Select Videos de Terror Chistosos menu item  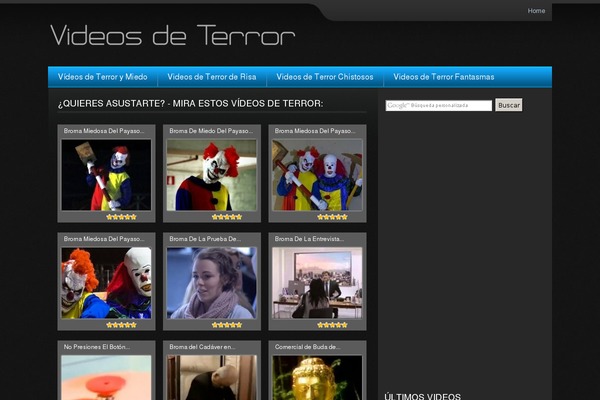click(x=324, y=77)
